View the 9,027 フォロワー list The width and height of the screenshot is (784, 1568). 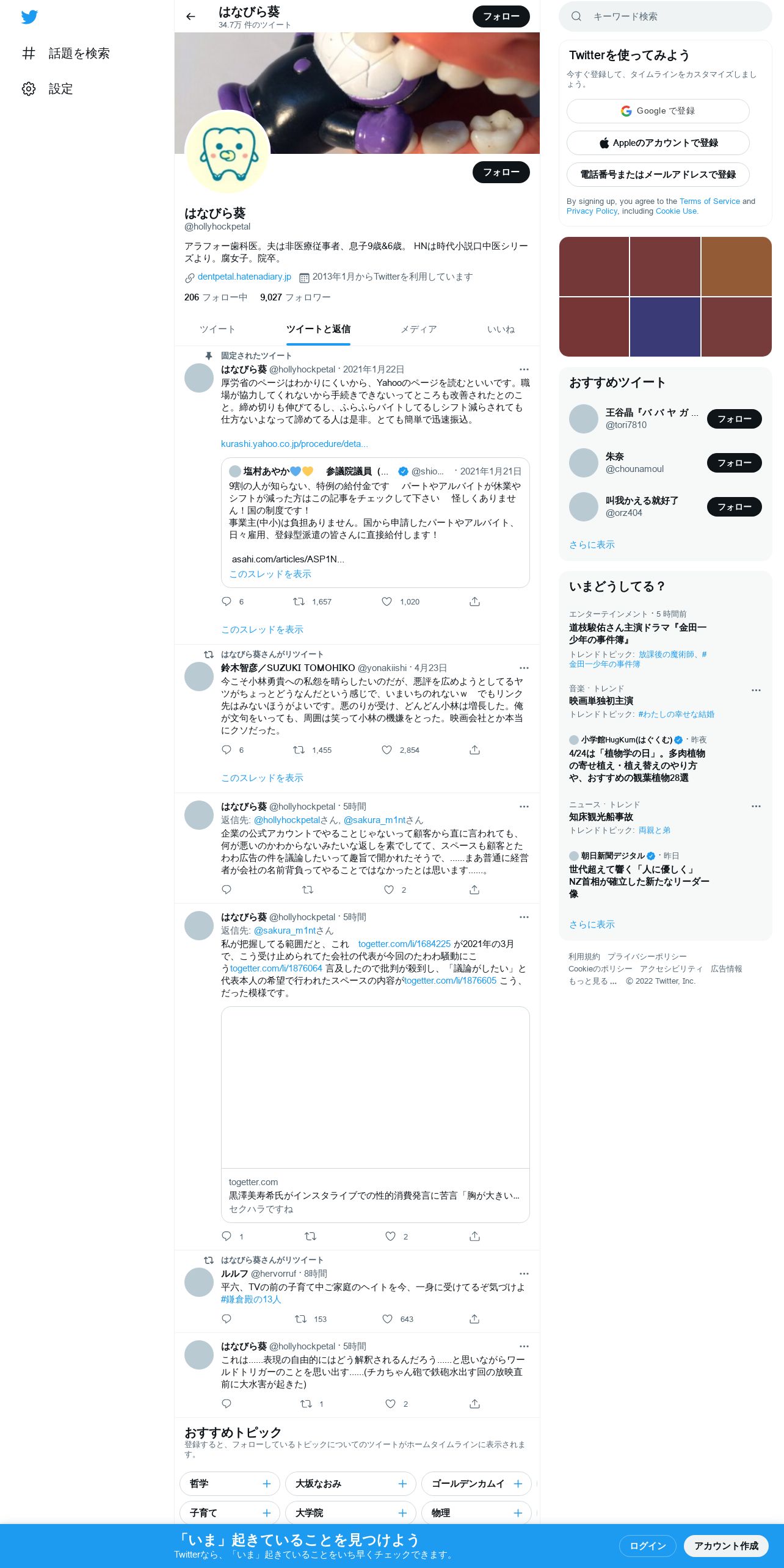pos(296,297)
